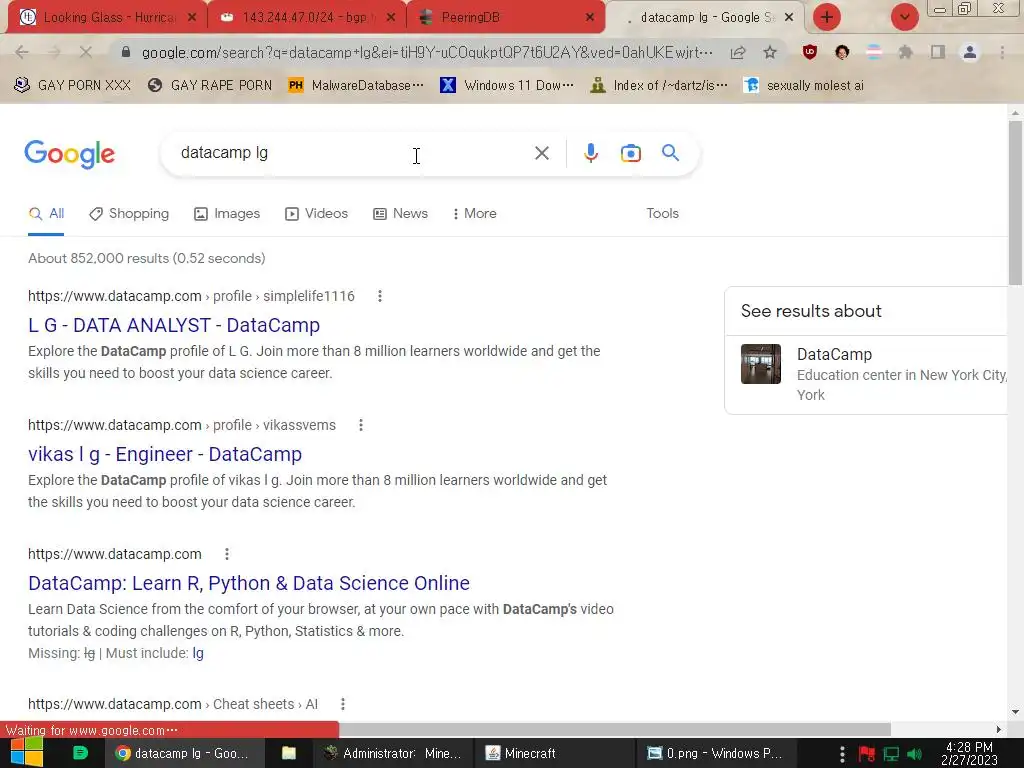The image size is (1024, 768).
Task: Search by image with the camera icon
Action: coord(630,153)
